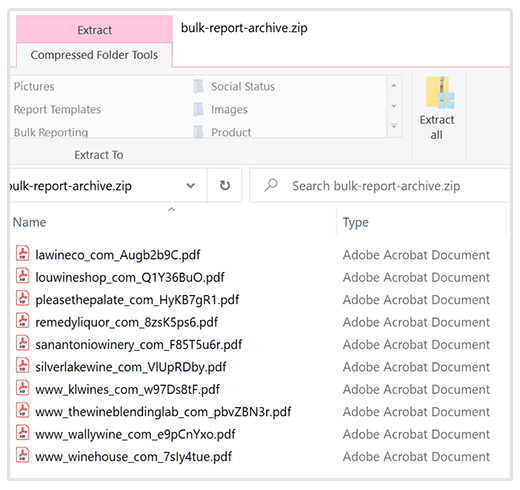Click the PDF icon of www_thewineblendinglab_com_pbvZBN3r.pdf
The image size is (520, 490).
(x=23, y=410)
